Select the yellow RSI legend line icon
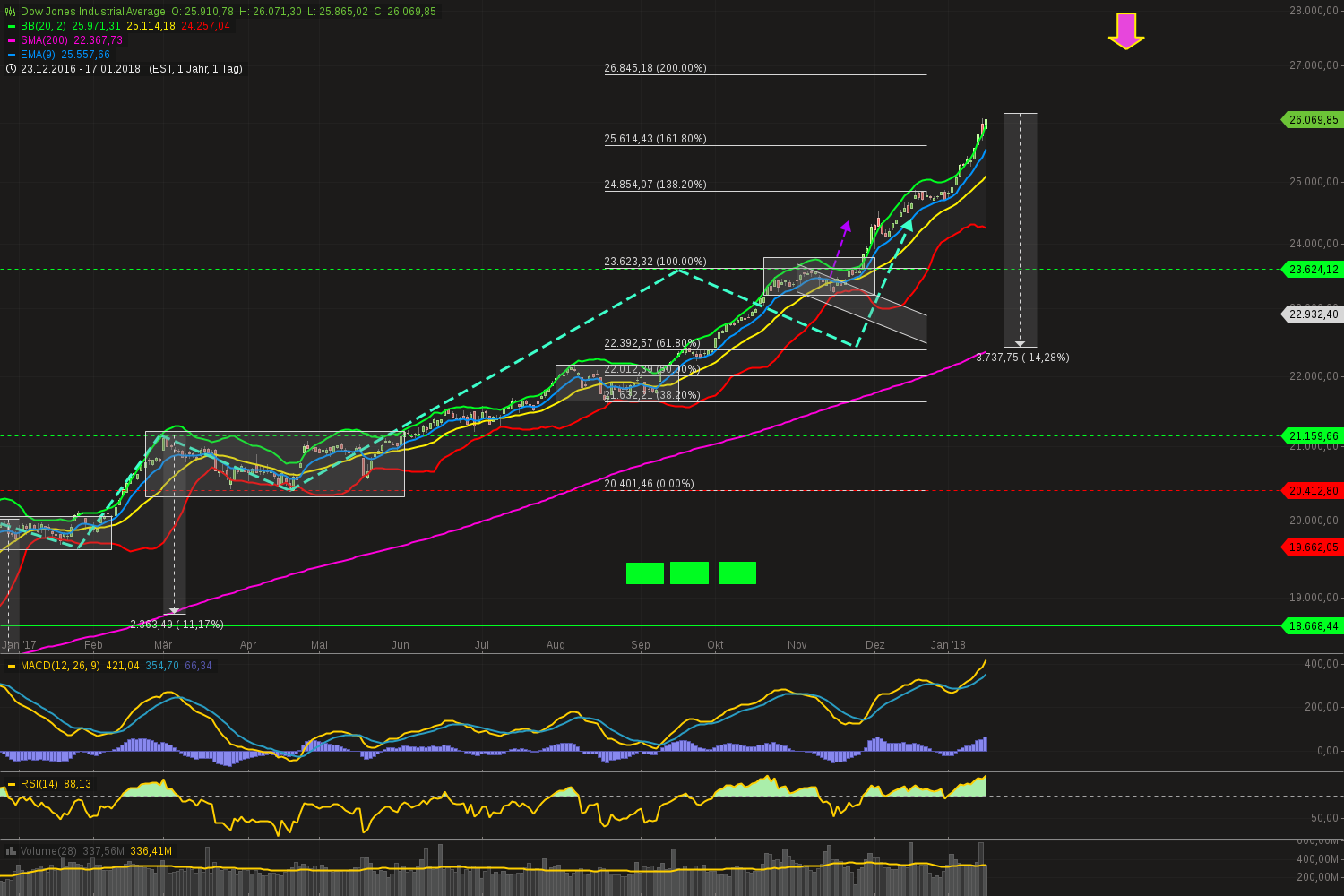1344x896 pixels. (x=10, y=784)
